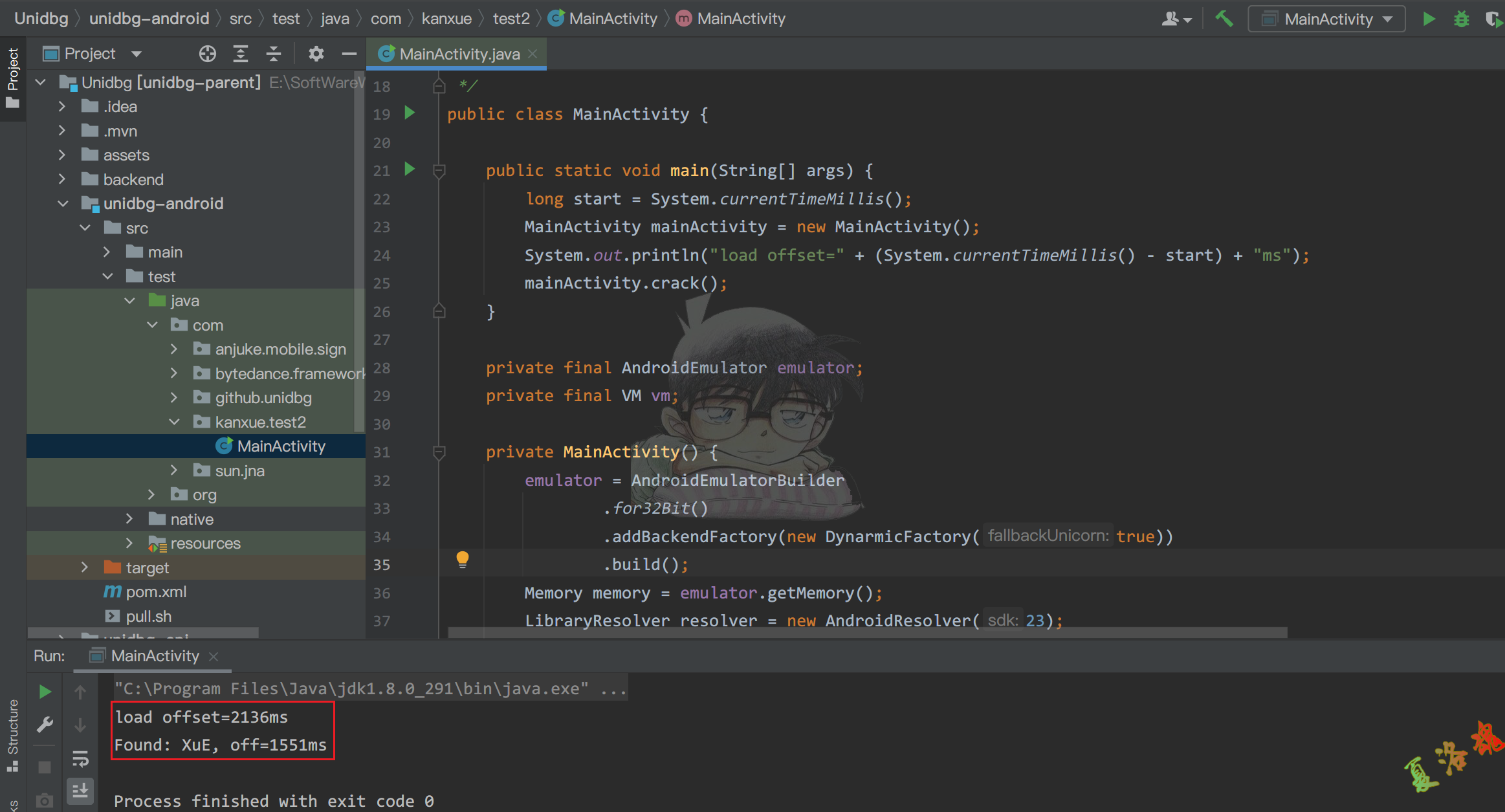Rerun MainActivity from the Run panel
Image resolution: width=1505 pixels, height=812 pixels.
[x=45, y=692]
